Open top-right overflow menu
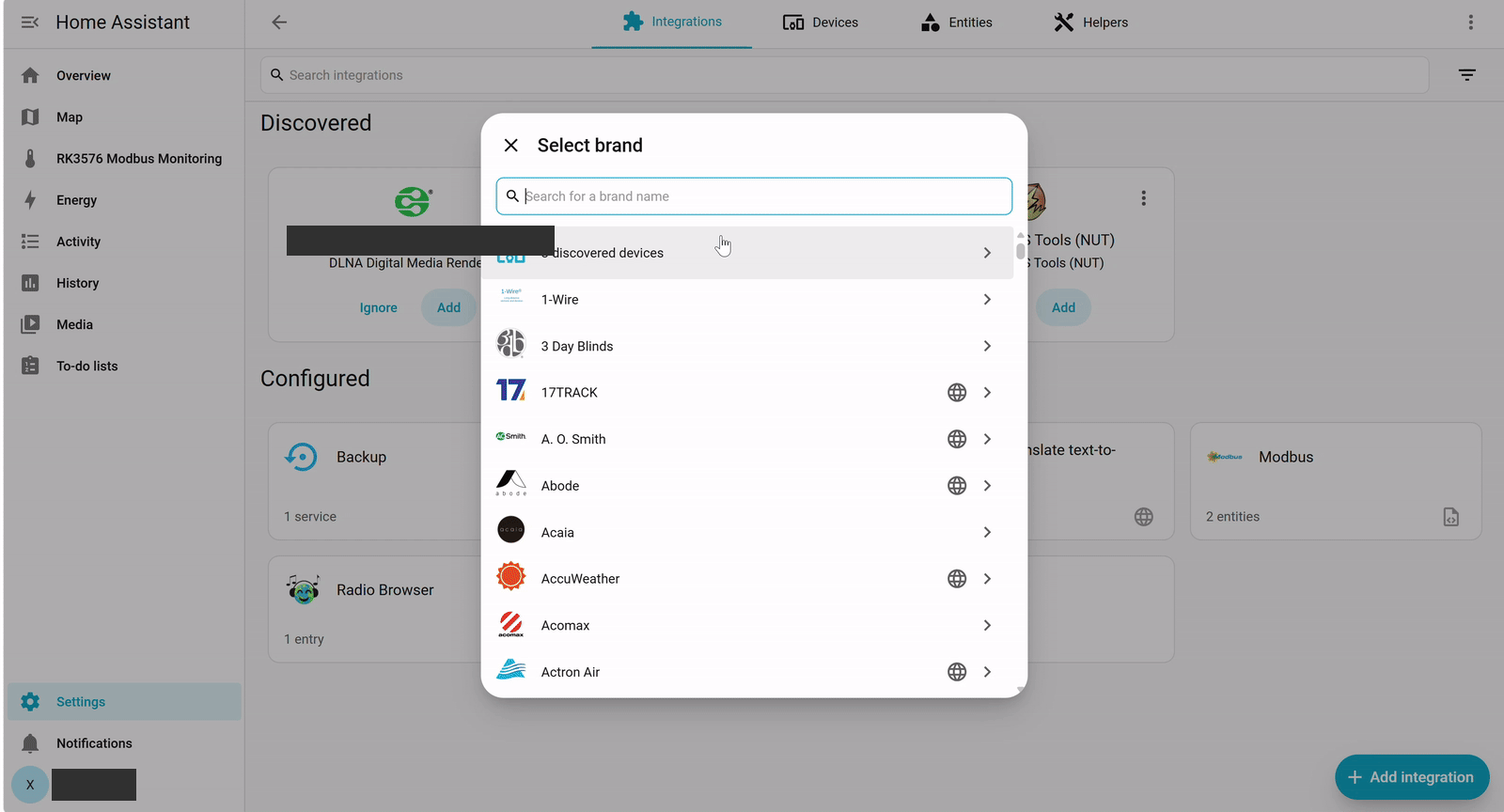This screenshot has height=812, width=1504. click(1471, 23)
